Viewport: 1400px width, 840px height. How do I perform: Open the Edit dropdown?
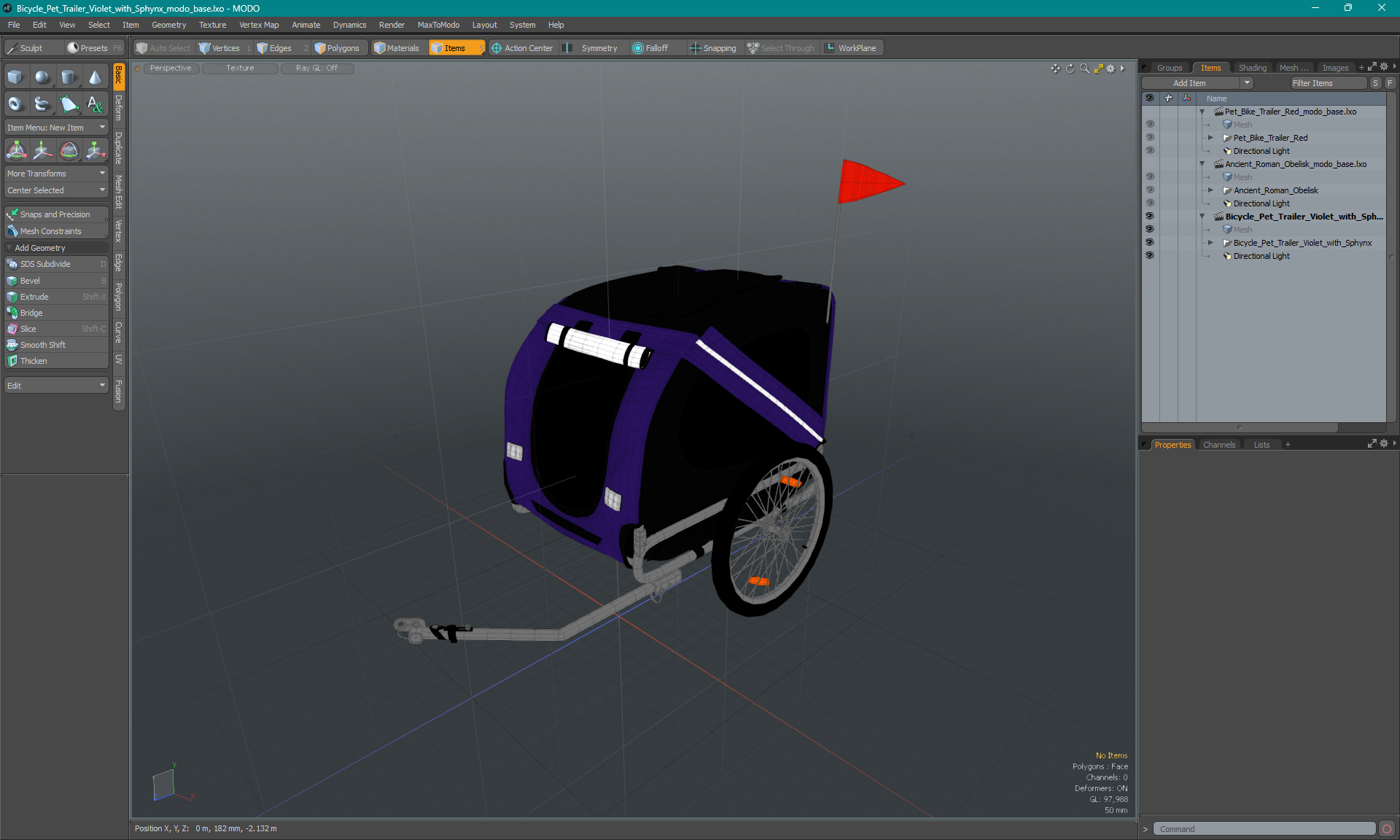click(56, 386)
